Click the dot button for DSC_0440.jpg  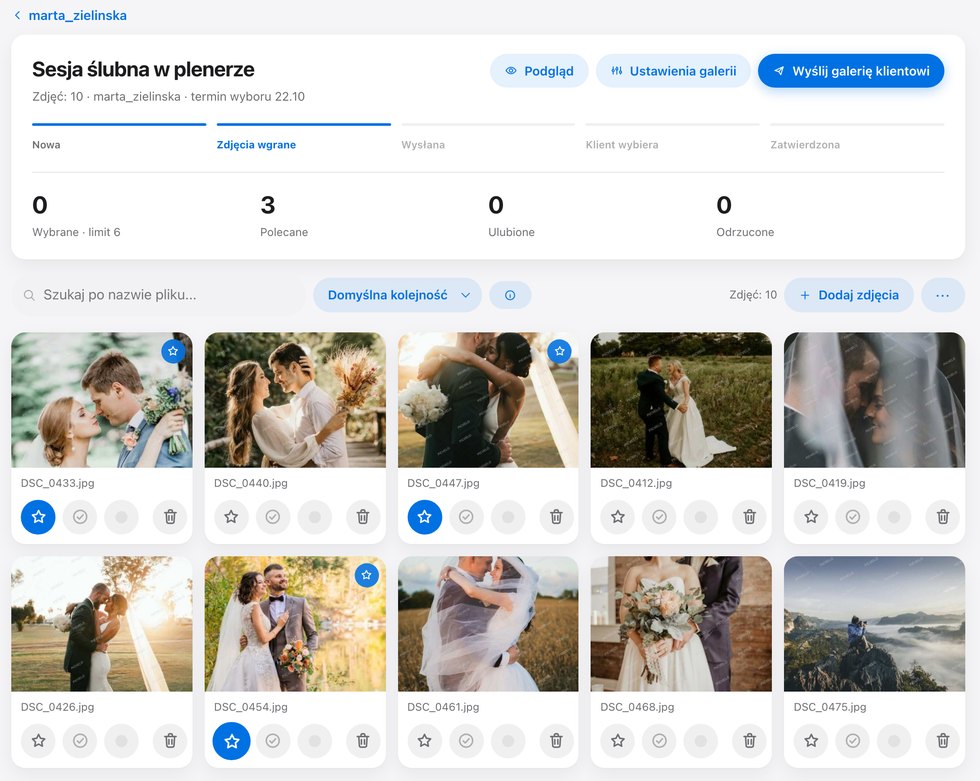(x=314, y=517)
